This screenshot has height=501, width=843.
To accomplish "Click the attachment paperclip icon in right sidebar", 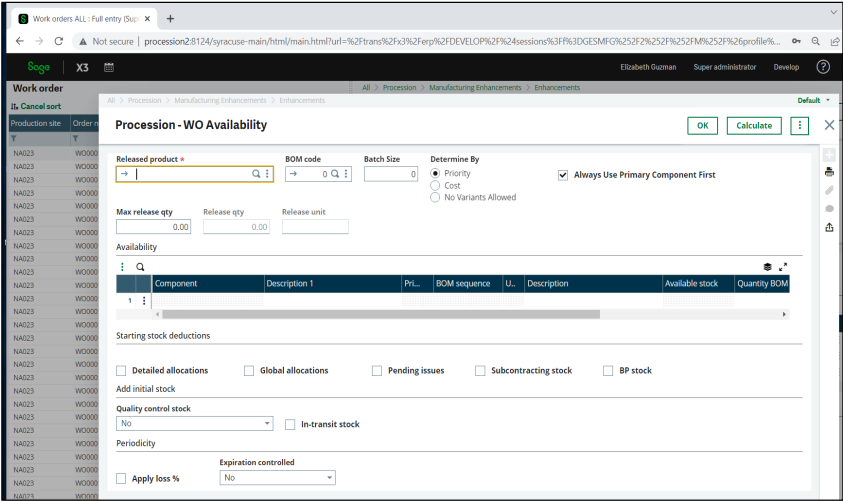I will 829,190.
